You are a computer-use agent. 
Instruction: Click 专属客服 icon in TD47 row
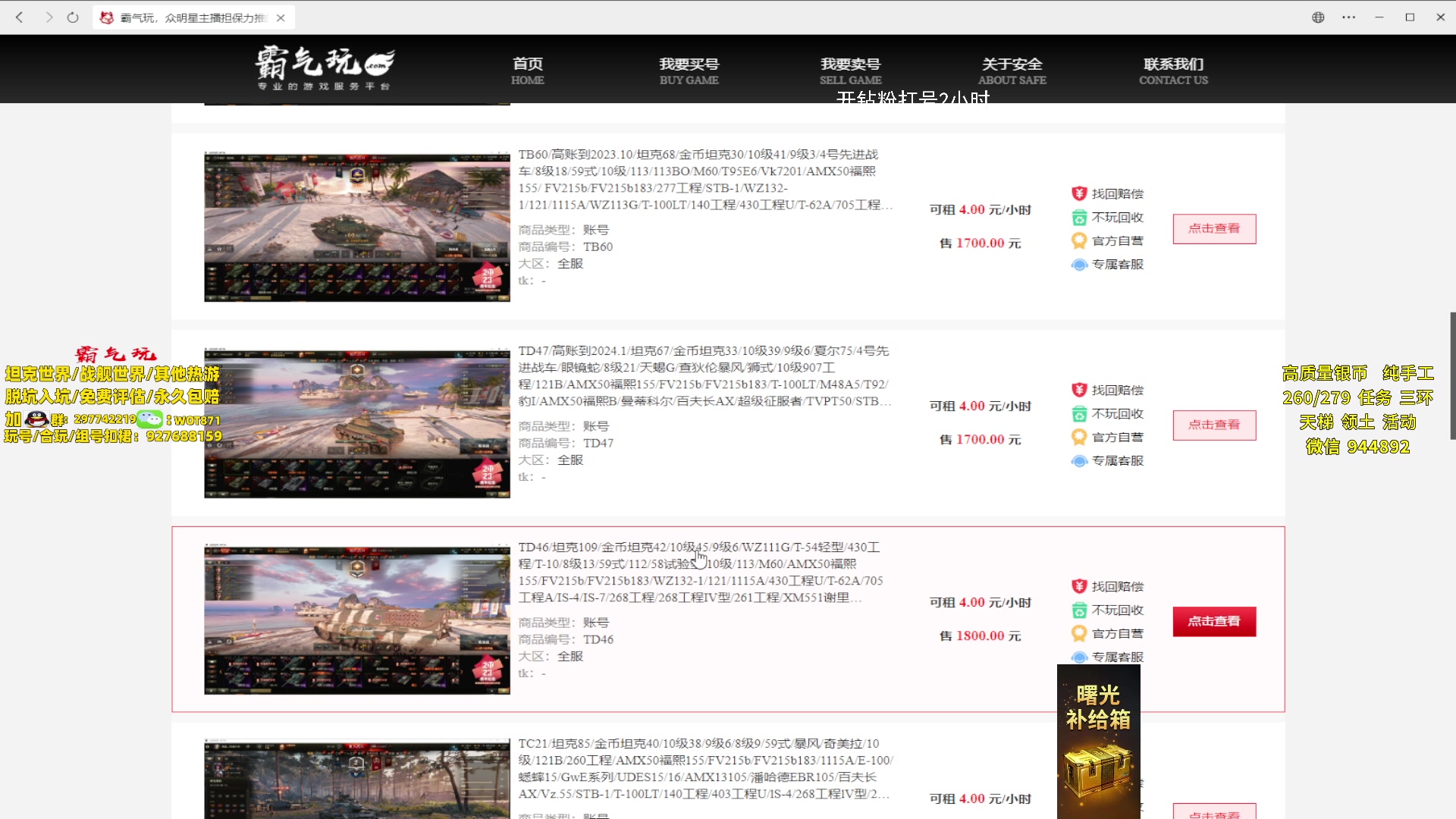pos(1079,461)
